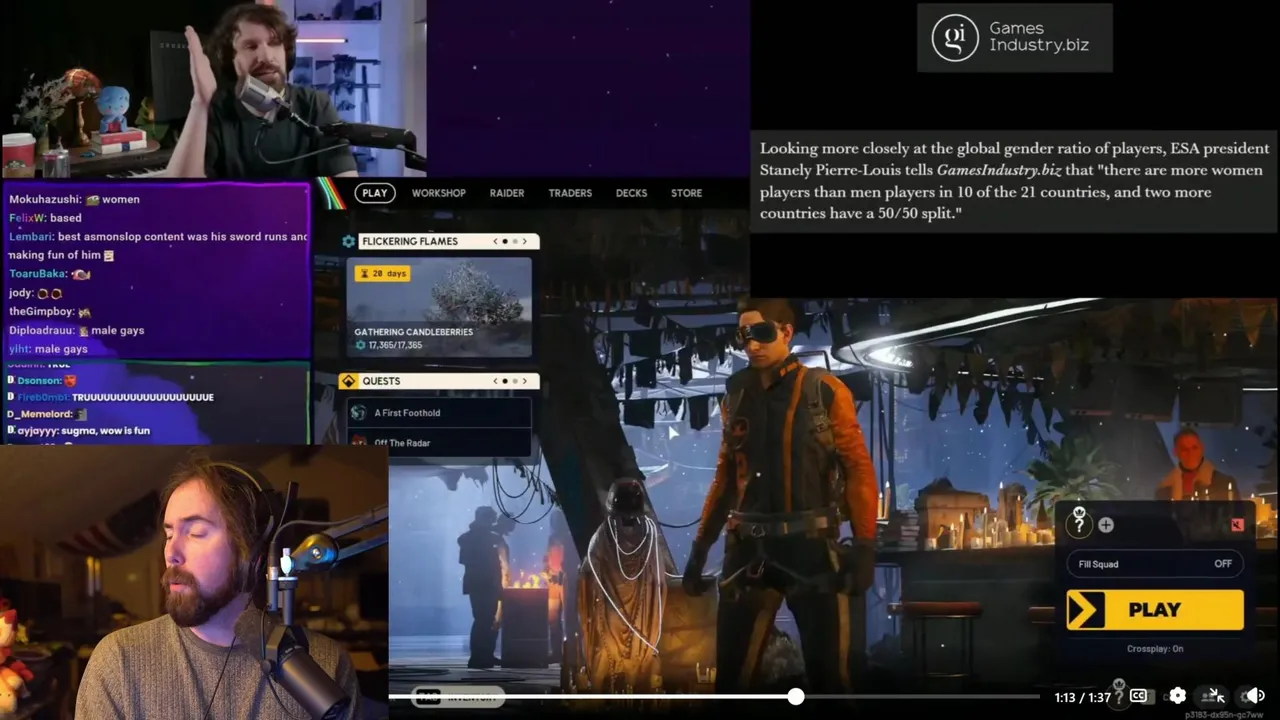Select the Off The Radar quest
Image resolution: width=1280 pixels, height=720 pixels.
coord(439,442)
